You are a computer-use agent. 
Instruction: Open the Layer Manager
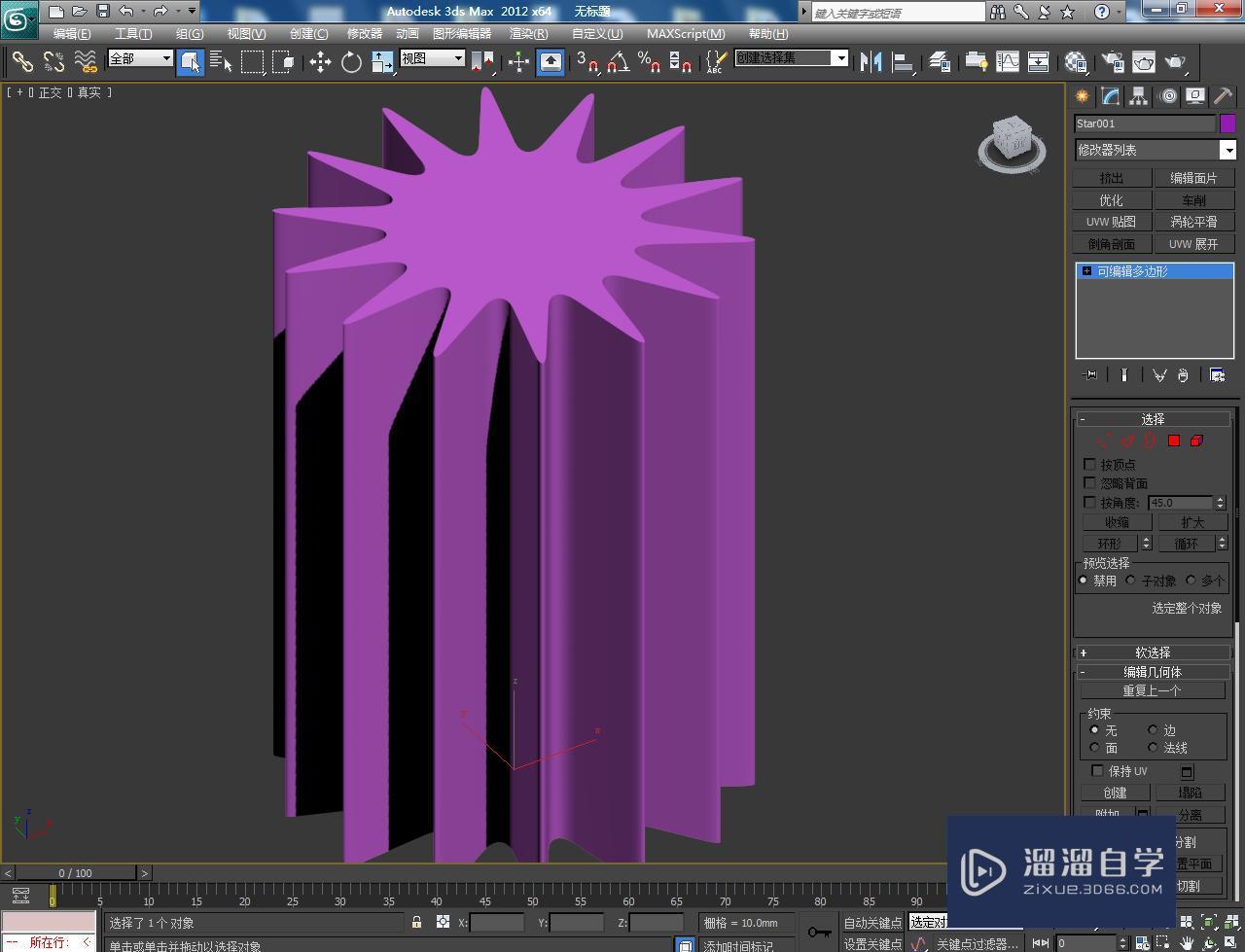pos(939,62)
